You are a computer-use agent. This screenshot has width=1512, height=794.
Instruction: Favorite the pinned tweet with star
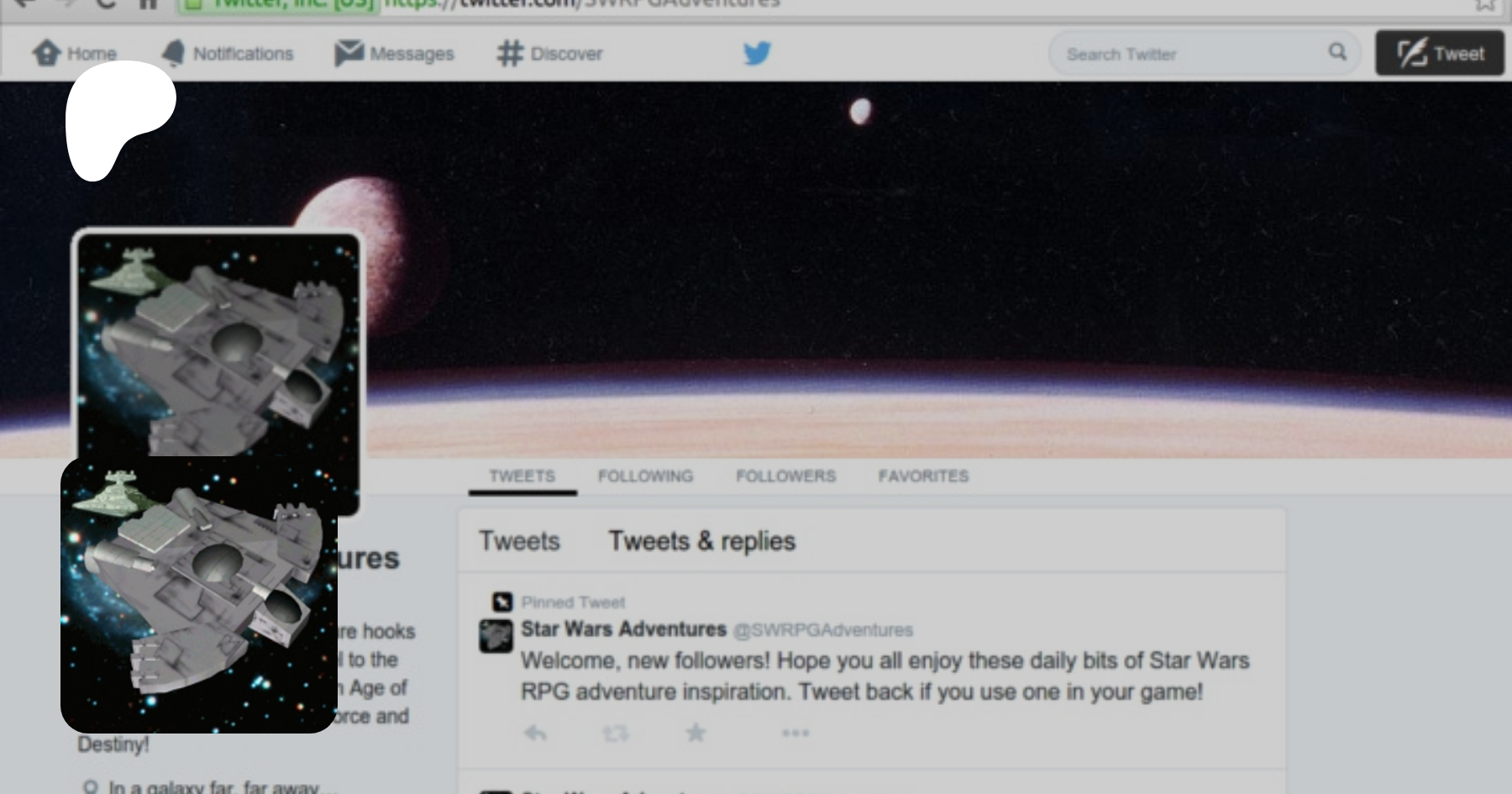click(696, 734)
